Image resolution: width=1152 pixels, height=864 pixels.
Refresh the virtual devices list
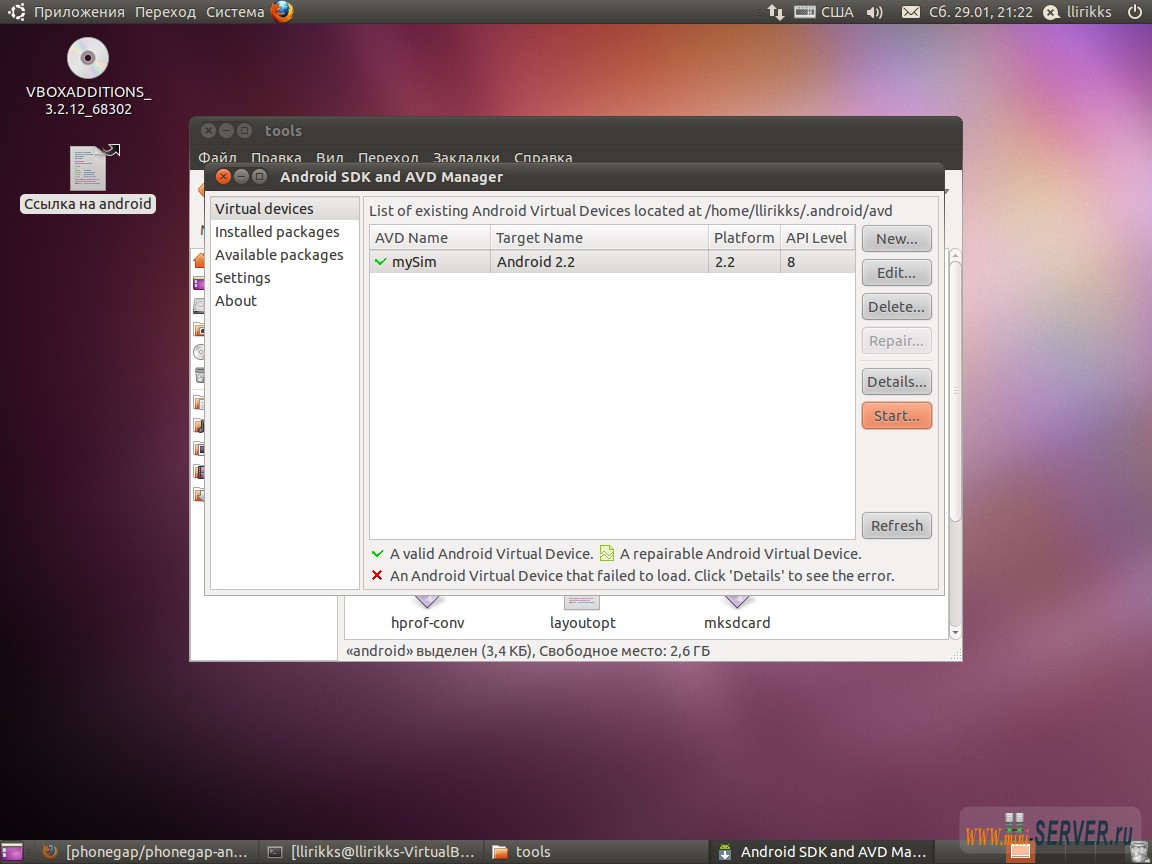coord(896,525)
